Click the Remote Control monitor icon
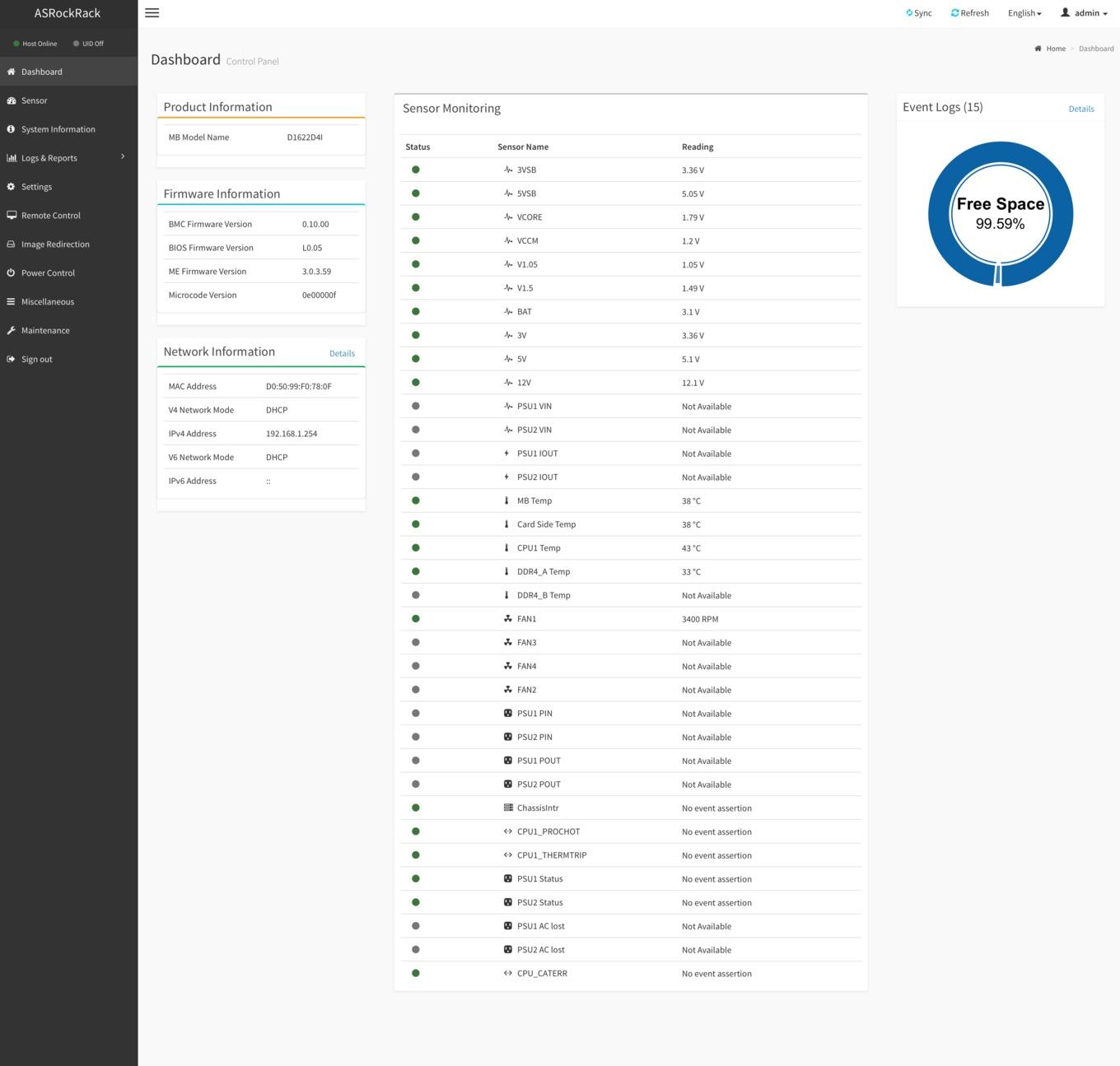The width and height of the screenshot is (1120, 1066). (x=11, y=216)
